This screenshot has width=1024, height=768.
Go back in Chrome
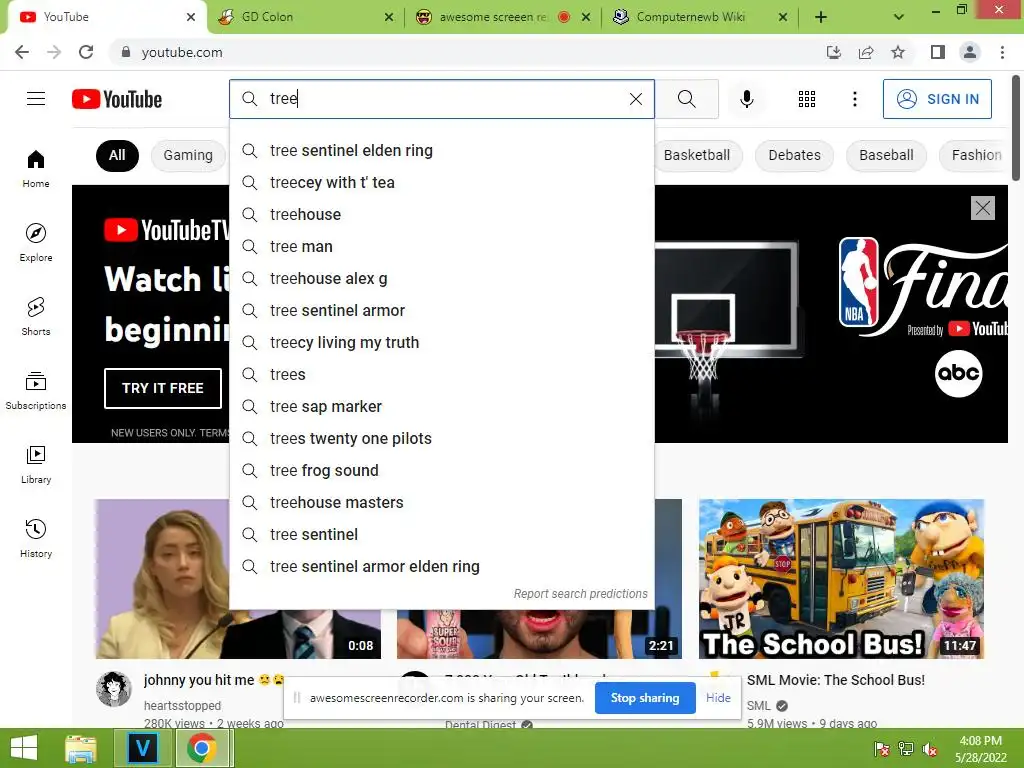(22, 52)
